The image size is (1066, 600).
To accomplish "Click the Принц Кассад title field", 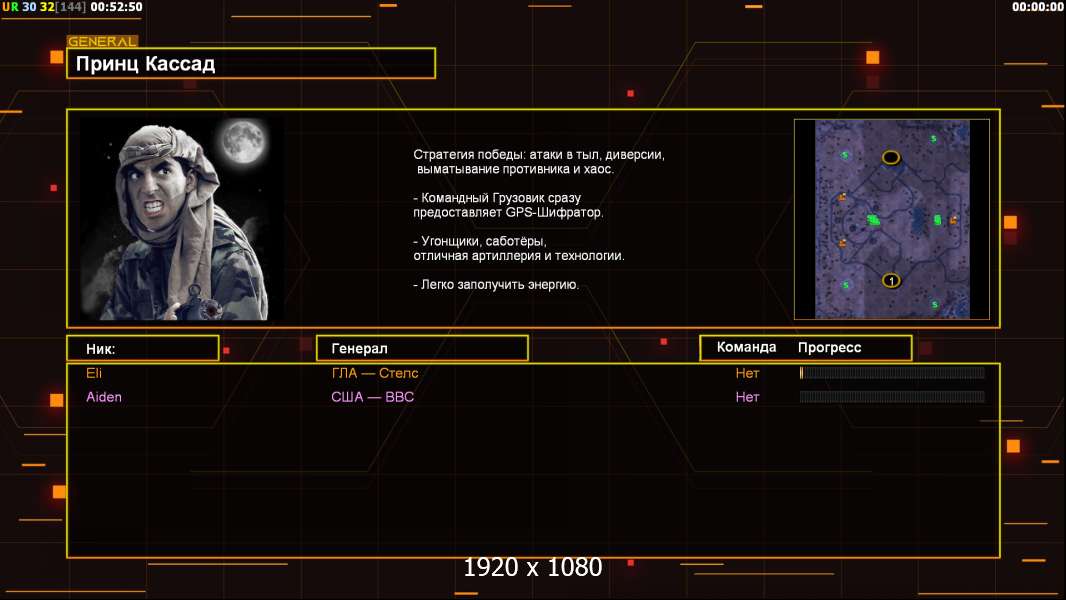I will pos(251,63).
